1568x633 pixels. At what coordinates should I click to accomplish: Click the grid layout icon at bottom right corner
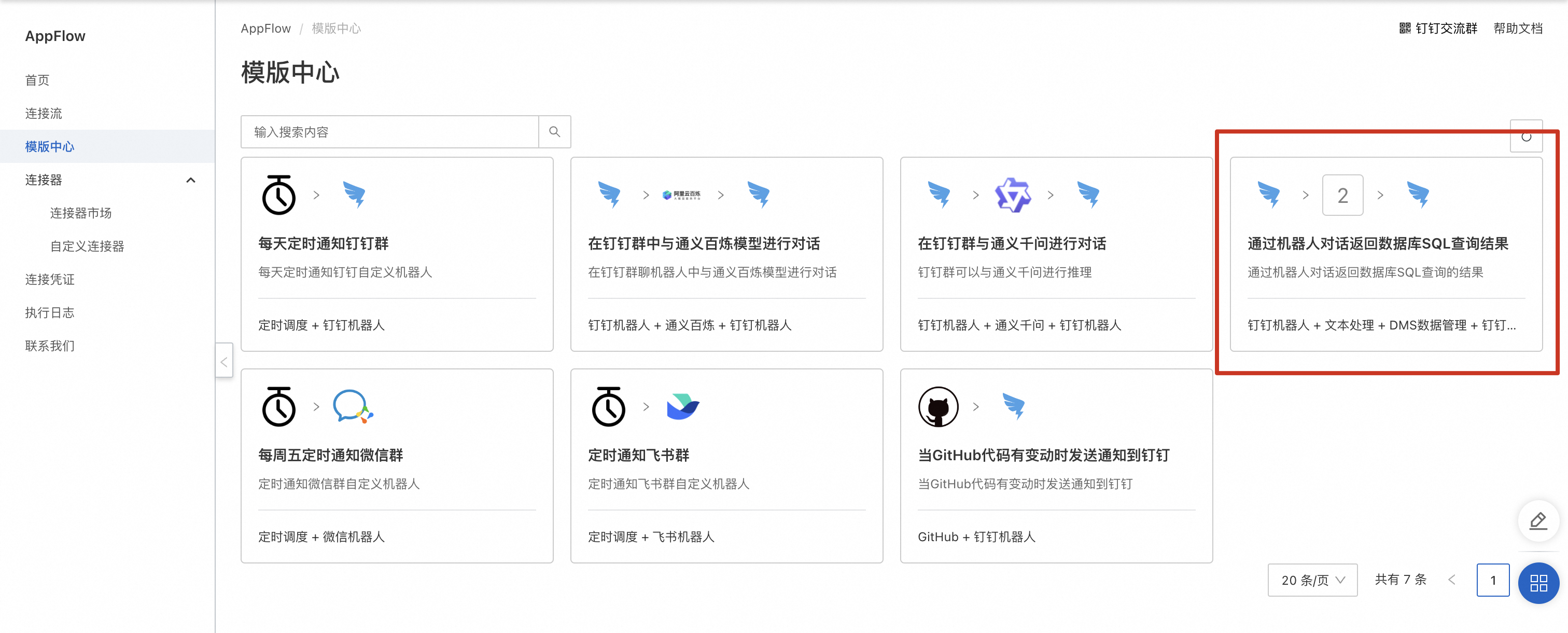tap(1539, 583)
